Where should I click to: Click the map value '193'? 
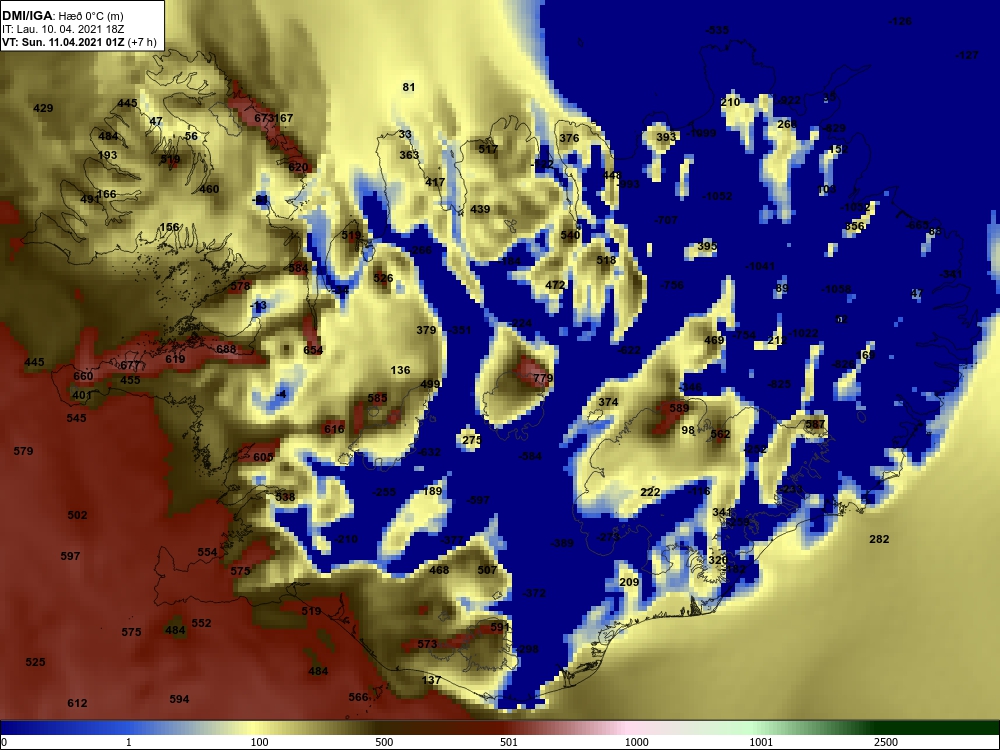coord(108,155)
